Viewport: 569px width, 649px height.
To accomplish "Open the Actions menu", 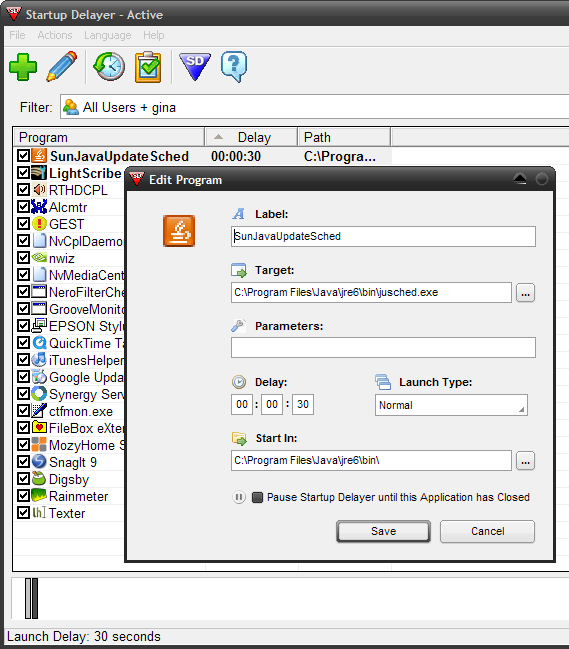I will [x=55, y=35].
